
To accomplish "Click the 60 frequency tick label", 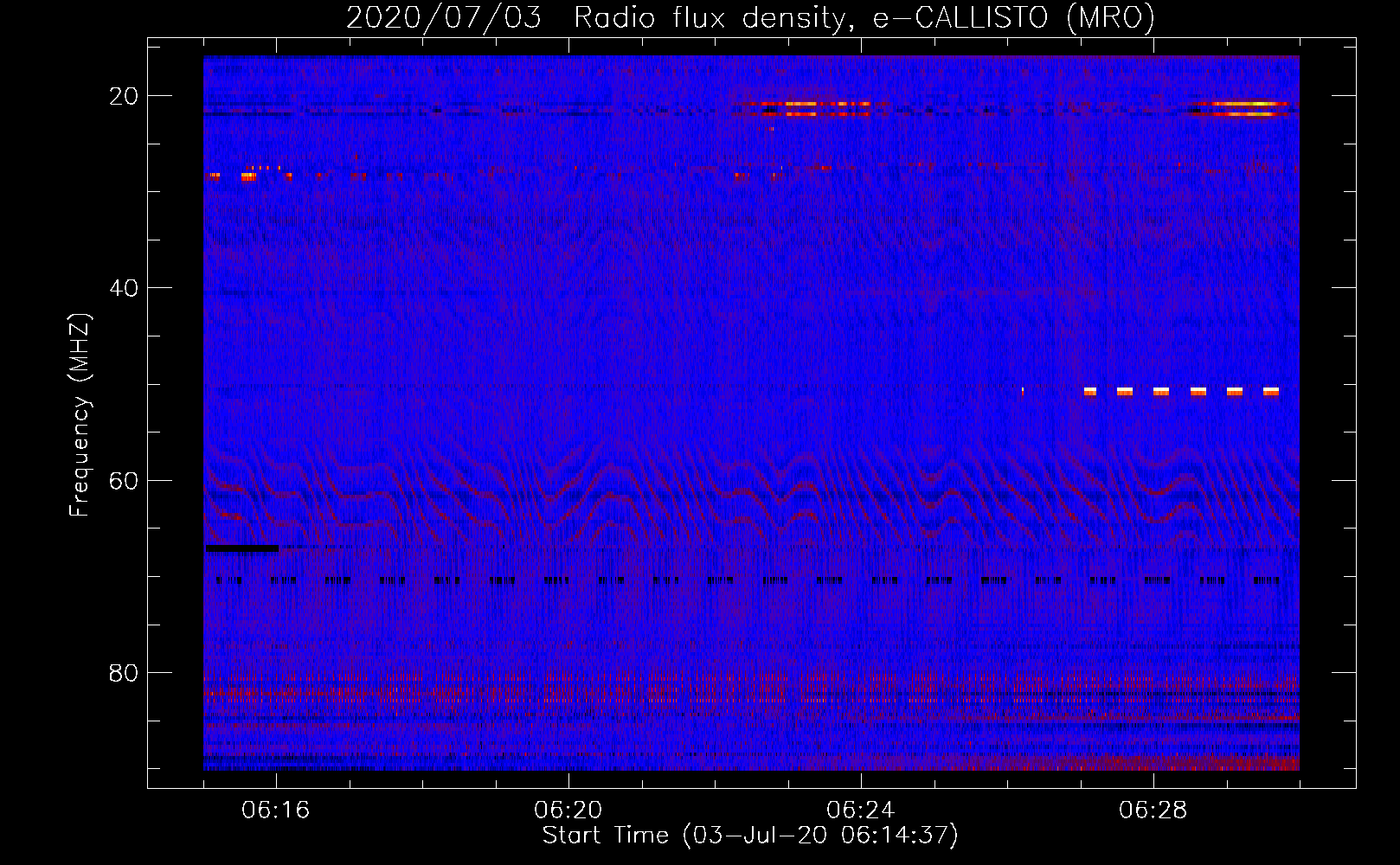I will (124, 480).
